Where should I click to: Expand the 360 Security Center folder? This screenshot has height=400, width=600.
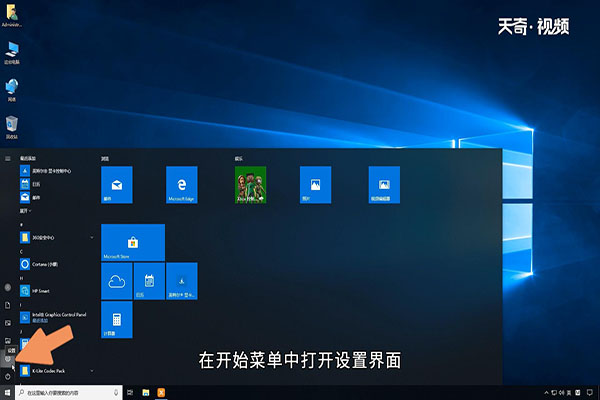coord(57,238)
